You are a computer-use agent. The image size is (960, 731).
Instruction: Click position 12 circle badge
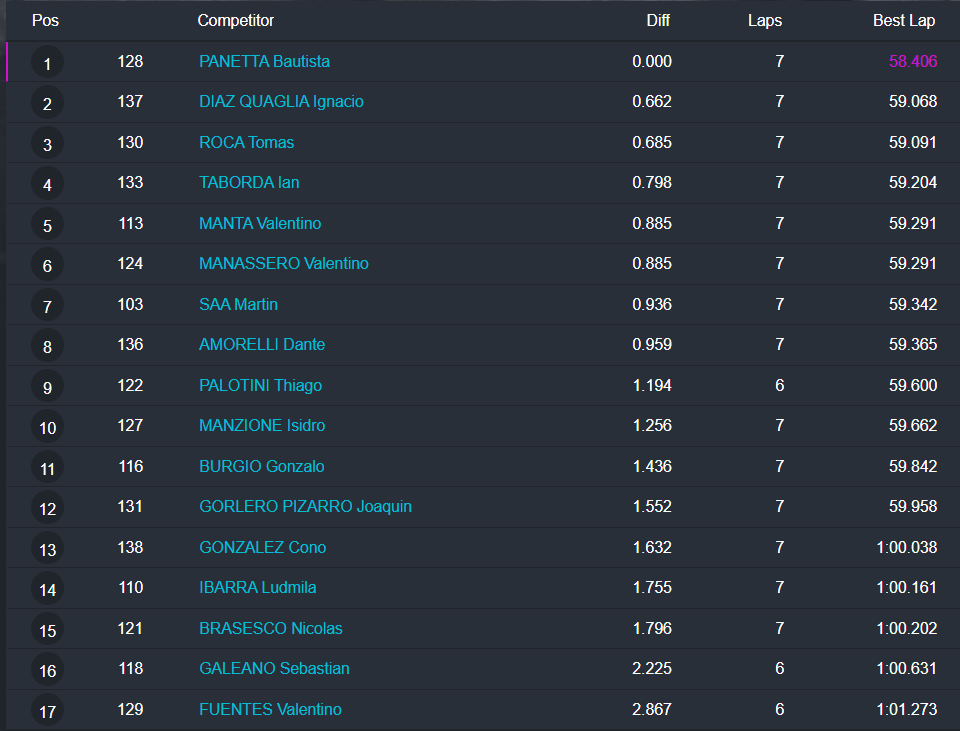pyautogui.click(x=47, y=509)
